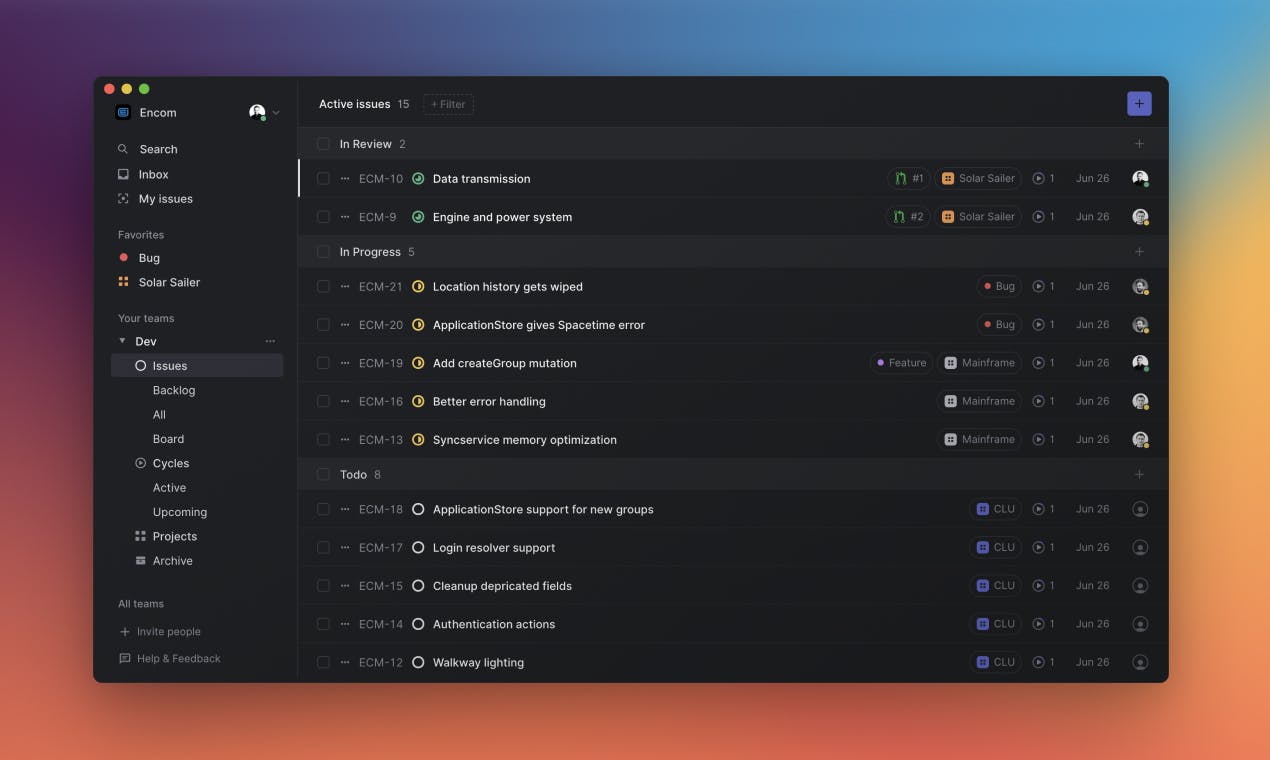The width and height of the screenshot is (1270, 760).
Task: Check the box for ECM-19 issue
Action: 323,363
